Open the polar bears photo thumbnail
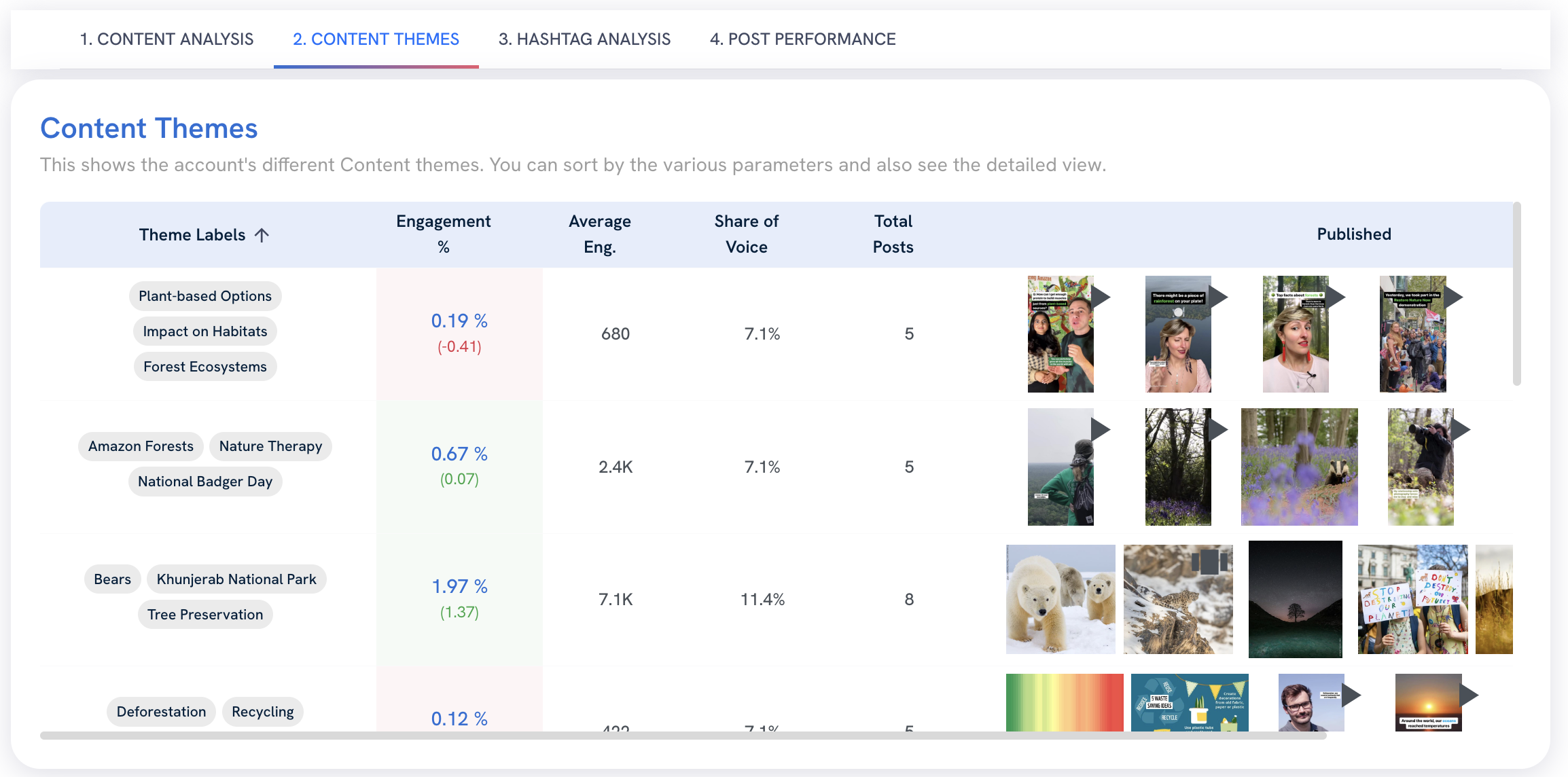Viewport: 1568px width, 777px height. tap(1060, 598)
